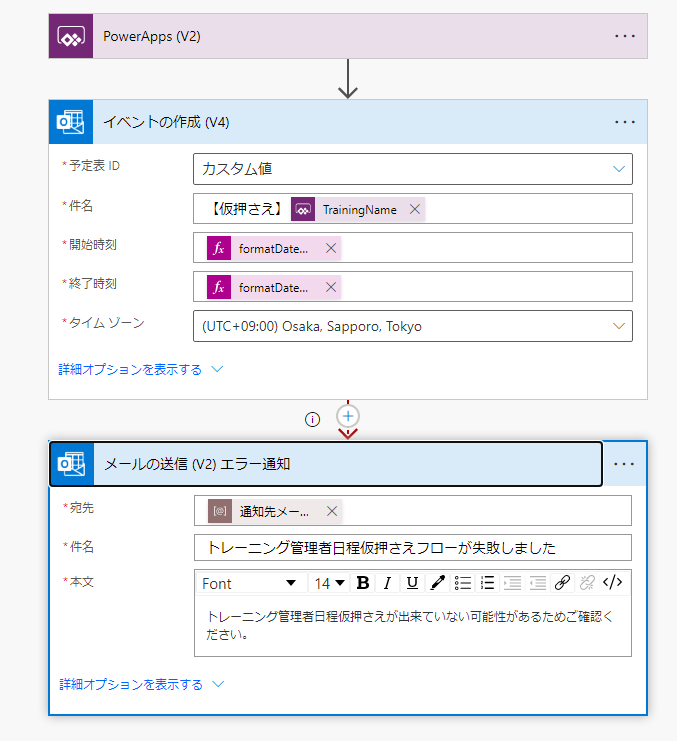Screen dimensions: 677x741
Task: Open the PowerApps (V2) ellipsis menu
Action: point(625,36)
